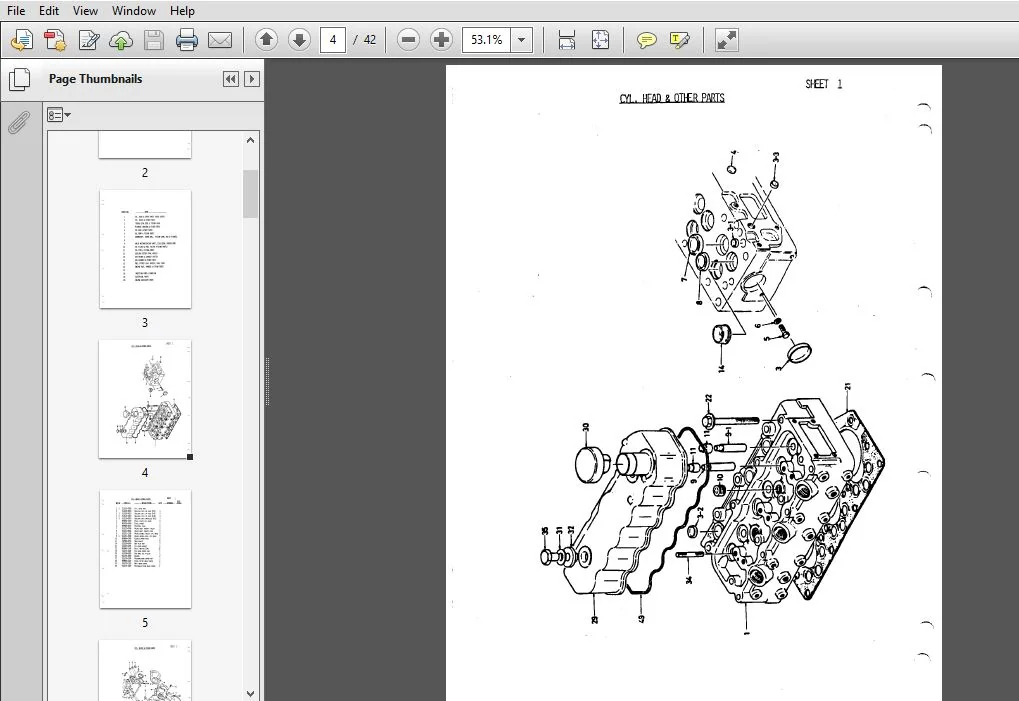Image resolution: width=1019 pixels, height=701 pixels.
Task: Click the Save floppy disk icon
Action: pos(154,40)
